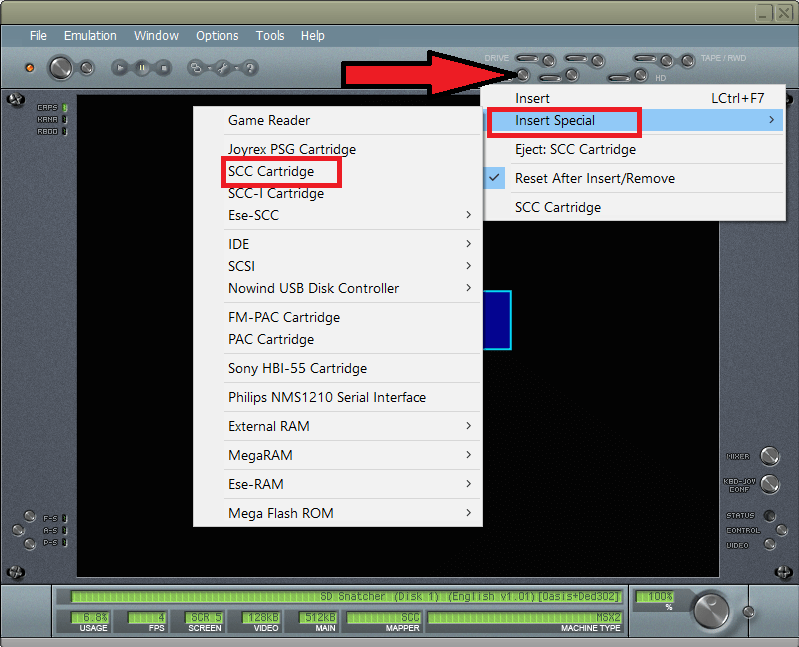
Task: Toggle Reset After Insert/Remove option
Action: [x=594, y=178]
